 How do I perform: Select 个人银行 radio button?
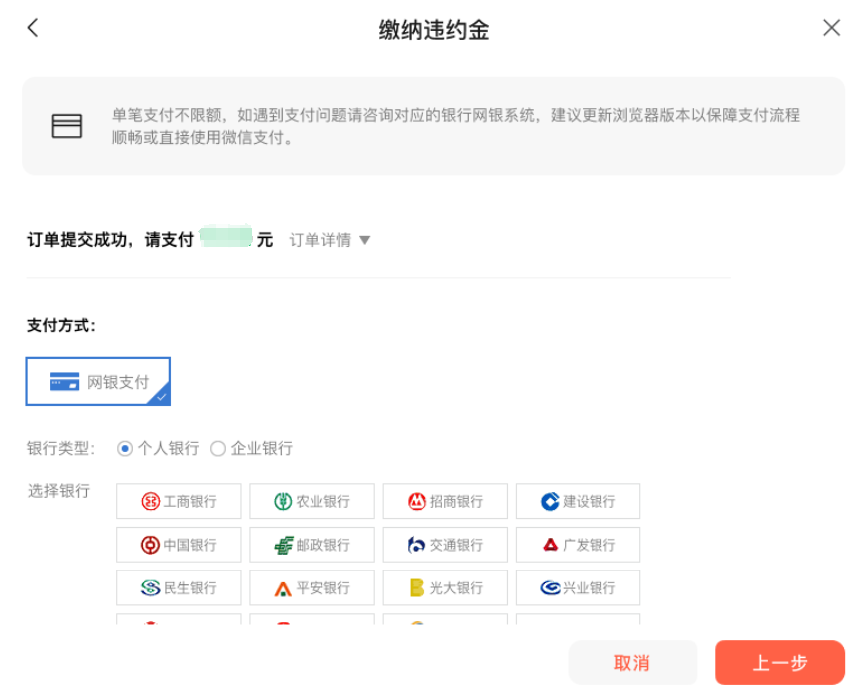pos(125,449)
